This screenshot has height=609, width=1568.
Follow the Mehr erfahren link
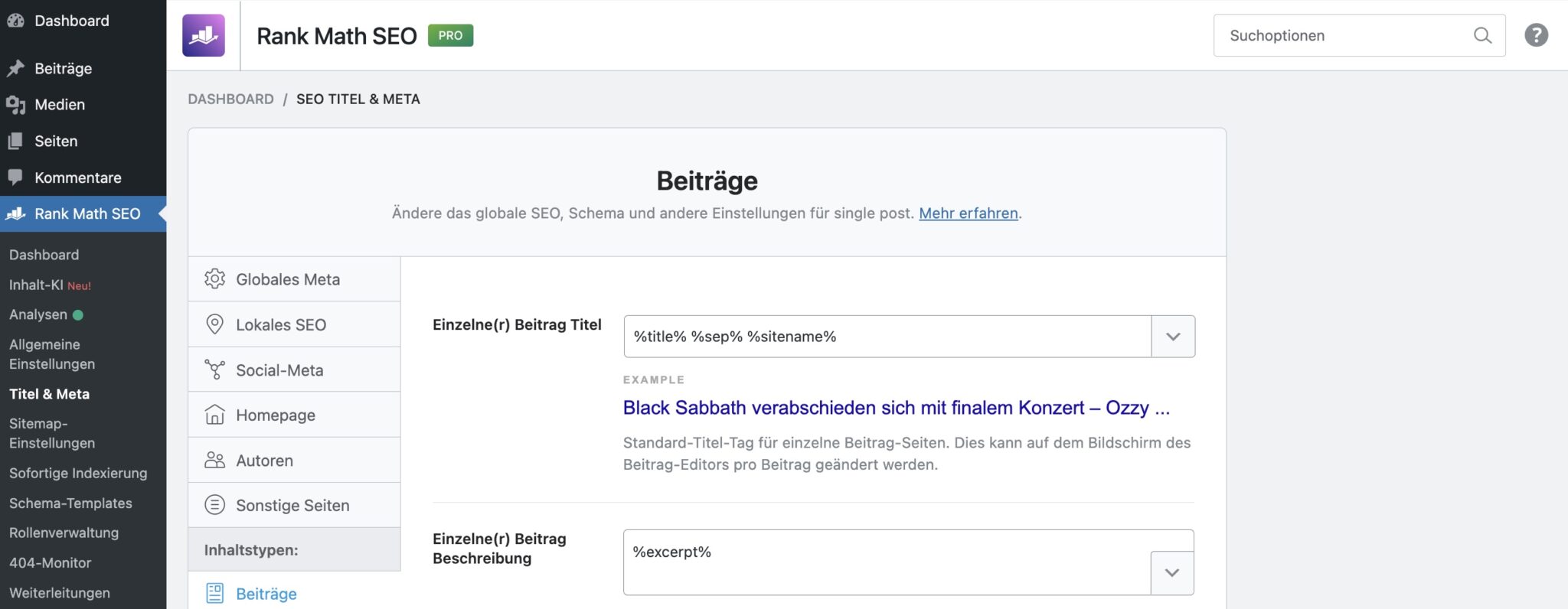coord(969,213)
